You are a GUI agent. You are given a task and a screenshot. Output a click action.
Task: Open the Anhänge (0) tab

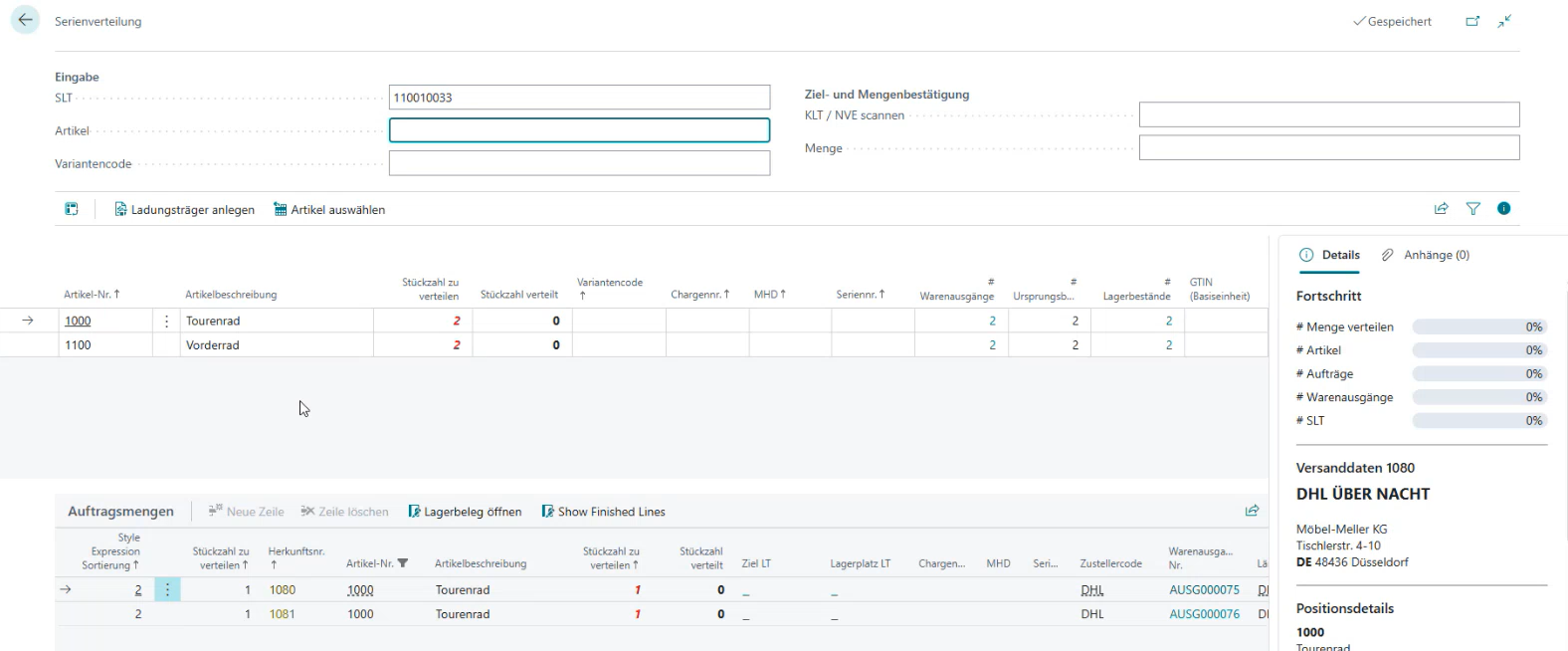[x=1426, y=255]
